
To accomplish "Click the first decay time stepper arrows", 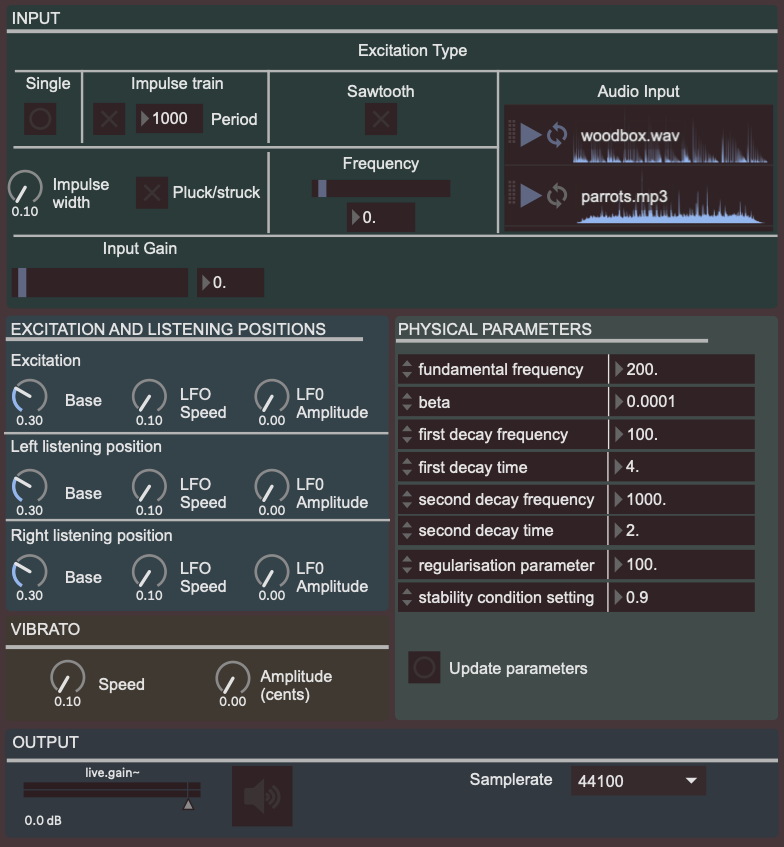I will pyautogui.click(x=407, y=467).
